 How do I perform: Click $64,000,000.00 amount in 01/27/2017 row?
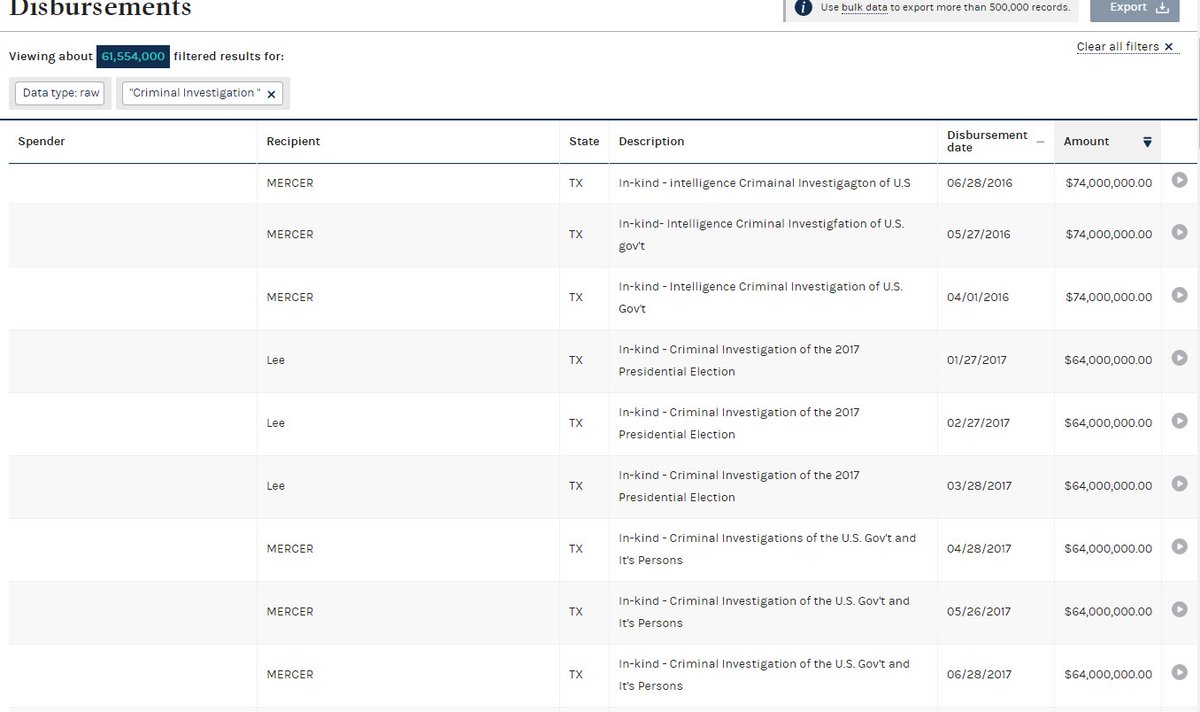point(1108,361)
